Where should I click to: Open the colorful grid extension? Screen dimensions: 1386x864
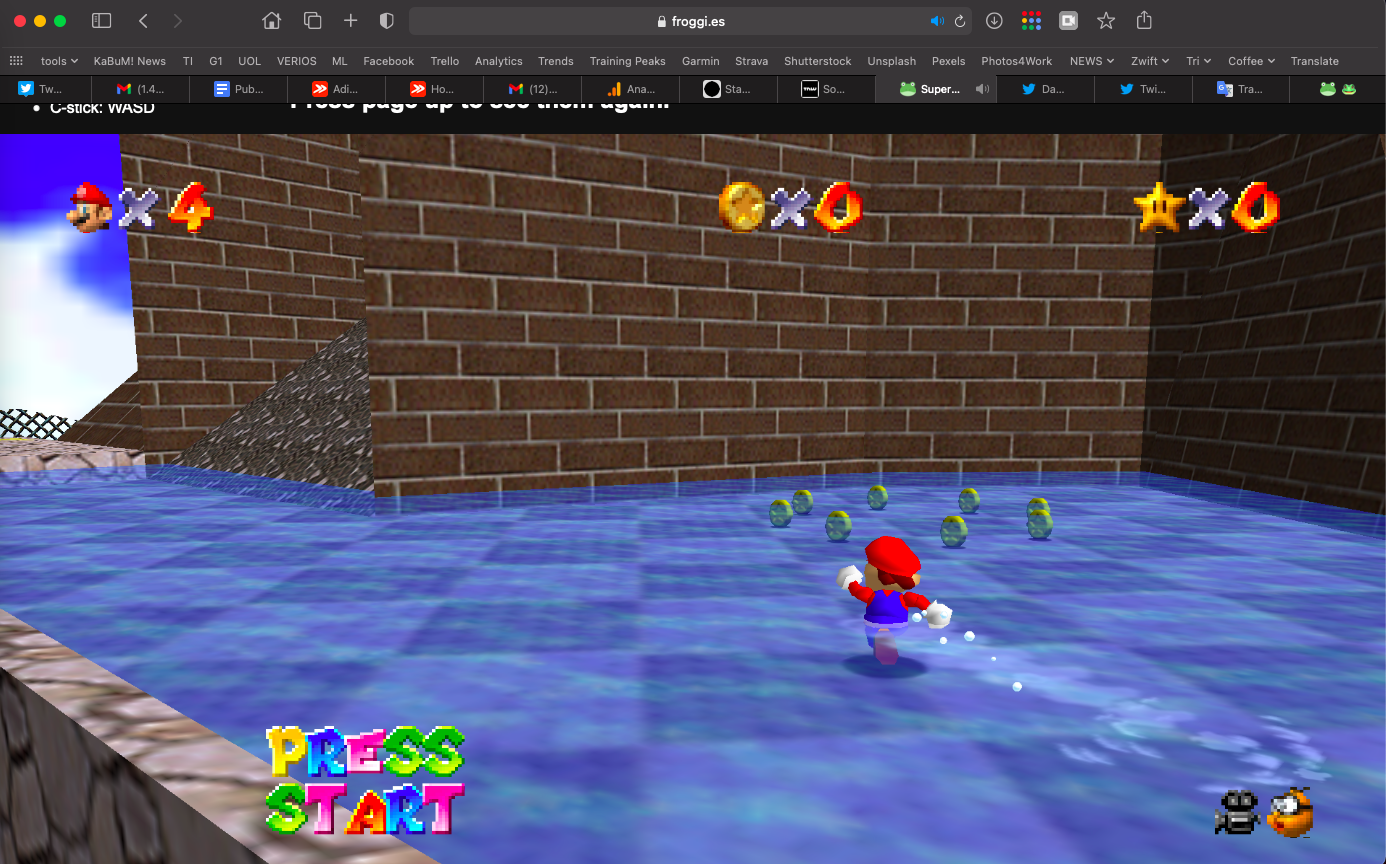click(1031, 21)
